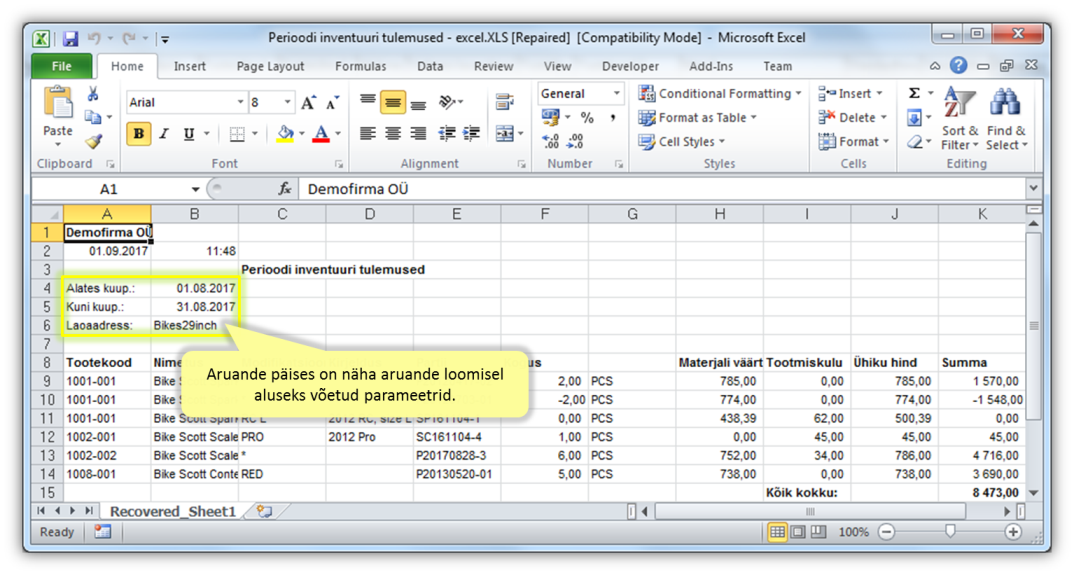Viewport: 1074px width, 575px height.
Task: Apply Comma Style
Action: pyautogui.click(x=613, y=118)
